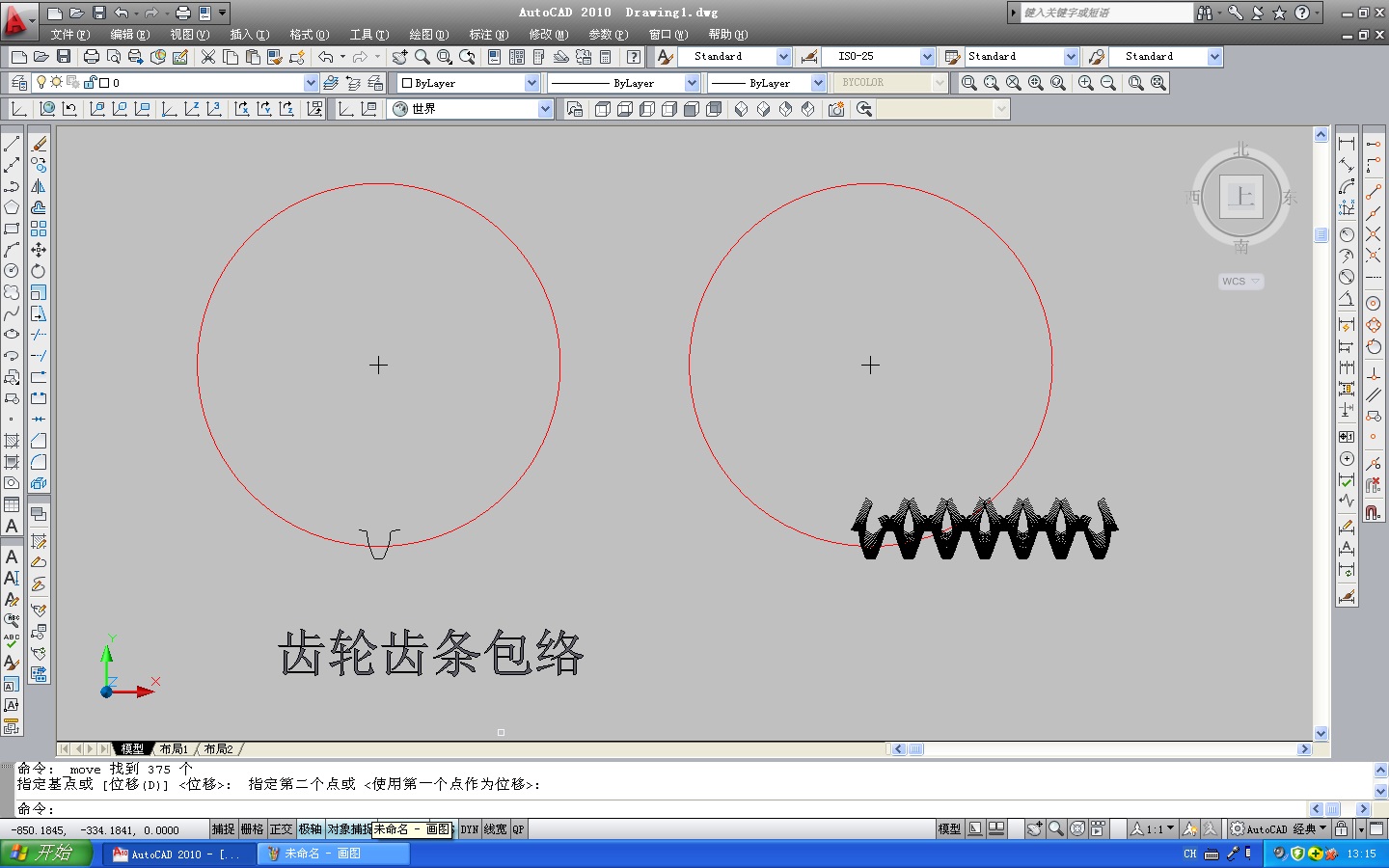Click the Save icon in standard toolbar
The width and height of the screenshot is (1389, 868).
64,57
